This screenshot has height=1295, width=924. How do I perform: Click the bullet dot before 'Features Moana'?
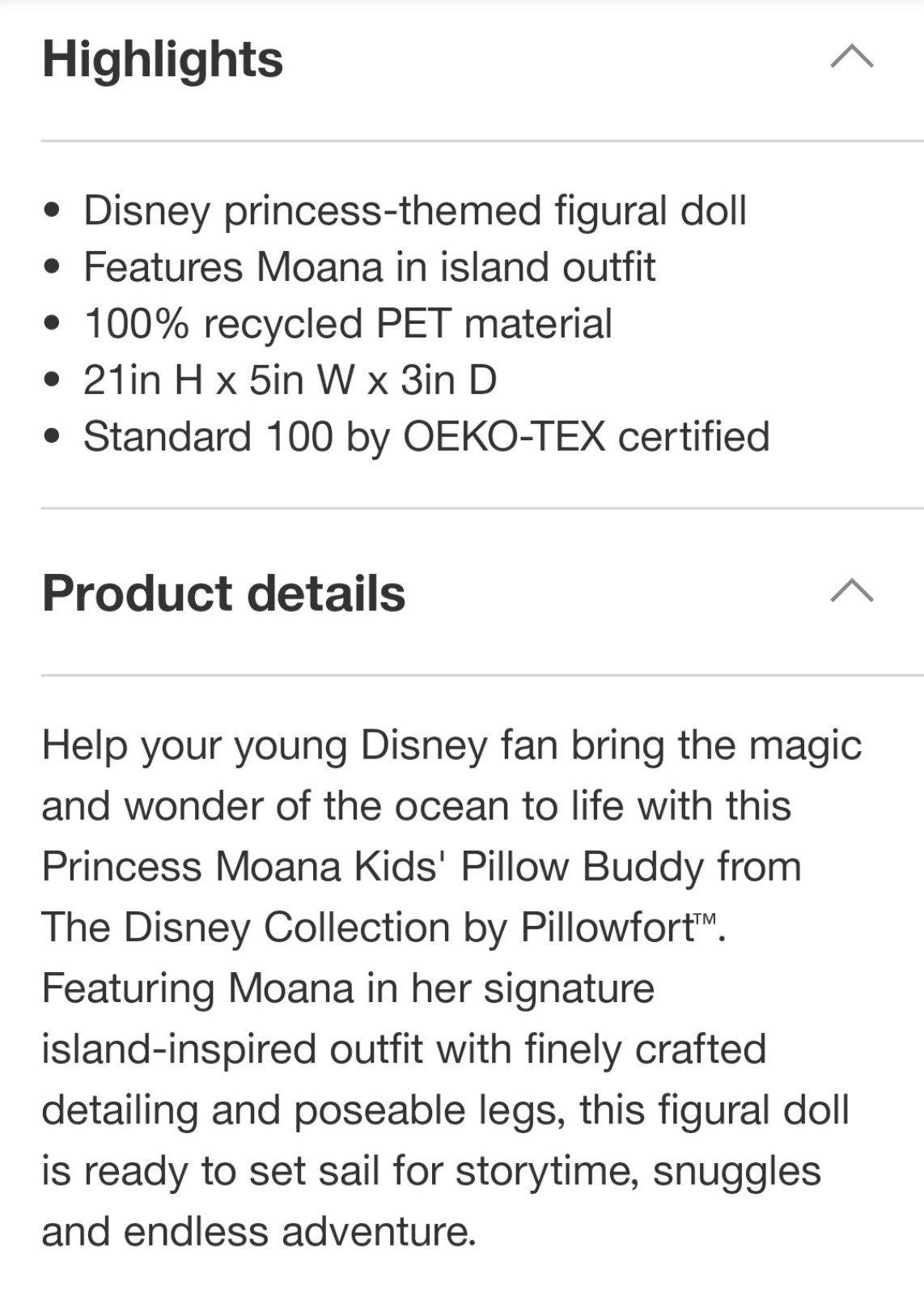(x=54, y=268)
